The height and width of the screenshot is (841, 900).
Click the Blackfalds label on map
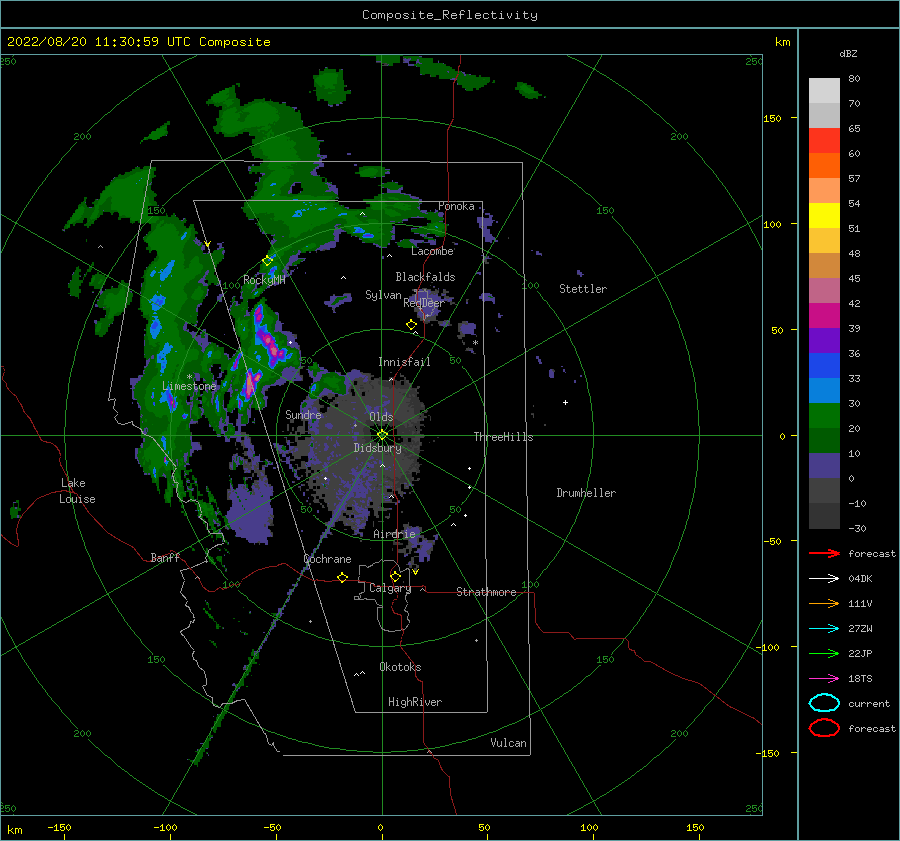(425, 277)
